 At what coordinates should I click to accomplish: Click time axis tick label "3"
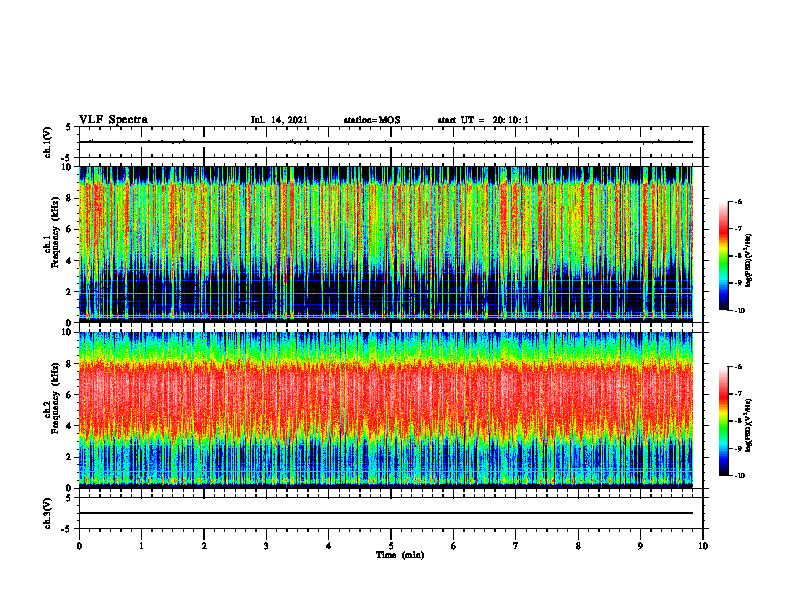(x=266, y=546)
